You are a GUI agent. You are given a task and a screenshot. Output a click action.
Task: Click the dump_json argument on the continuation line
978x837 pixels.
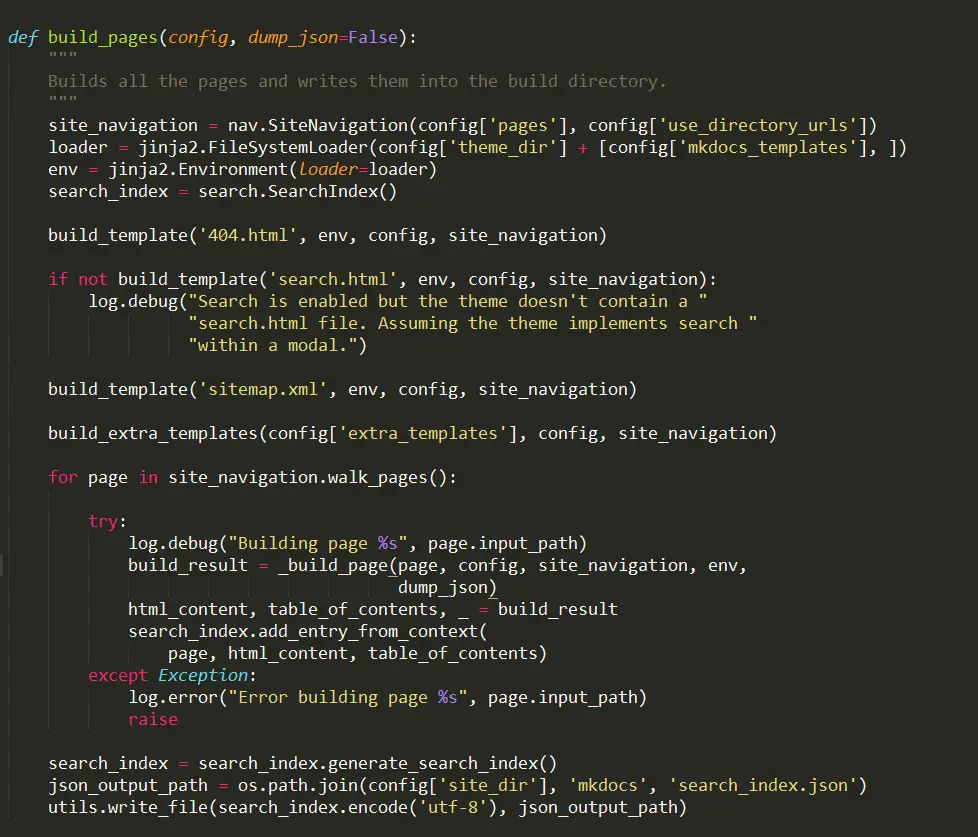pos(442,587)
